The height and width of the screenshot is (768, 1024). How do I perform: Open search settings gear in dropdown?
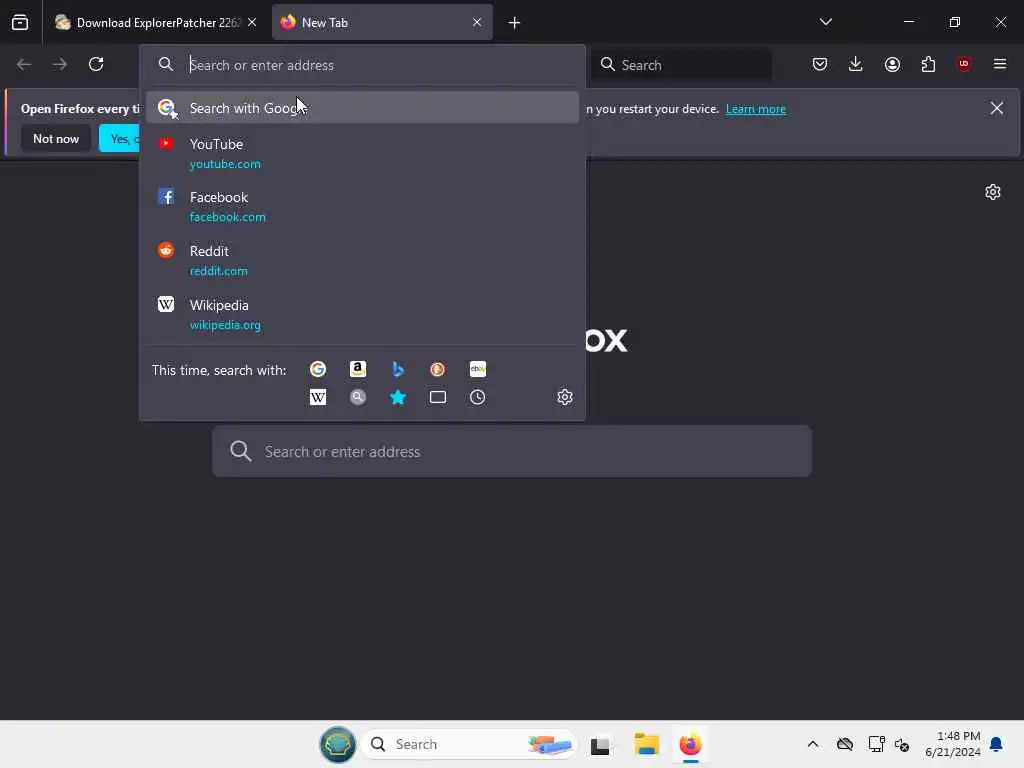pos(565,397)
